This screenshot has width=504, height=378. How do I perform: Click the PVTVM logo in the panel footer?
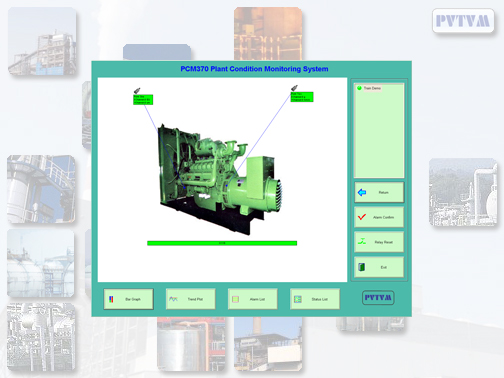click(378, 298)
